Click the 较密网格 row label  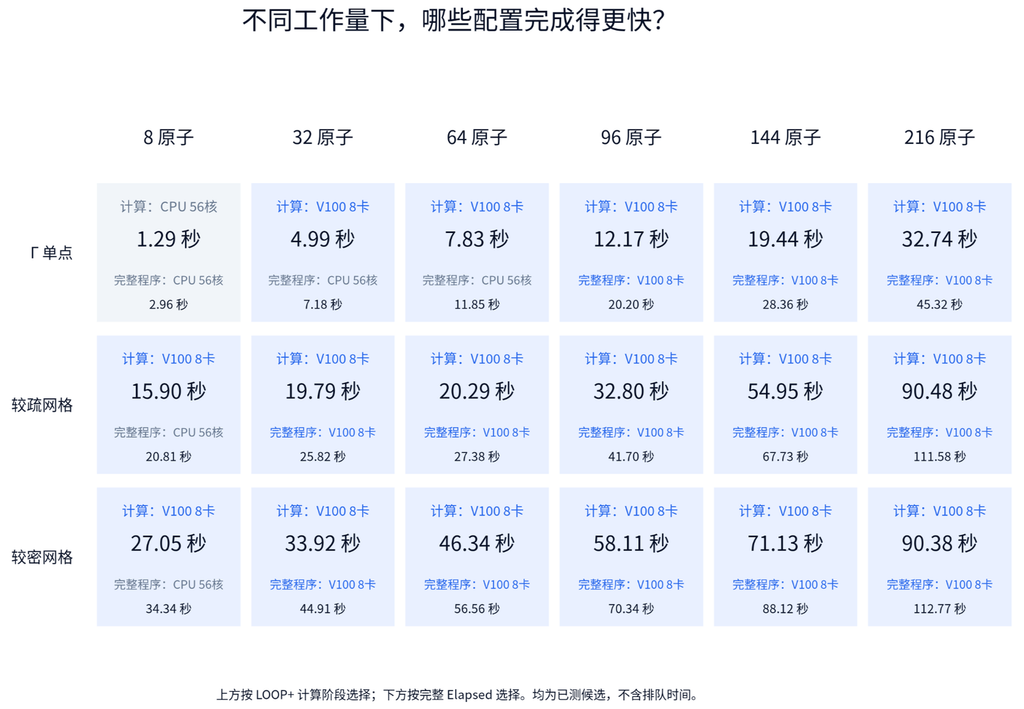[42, 557]
